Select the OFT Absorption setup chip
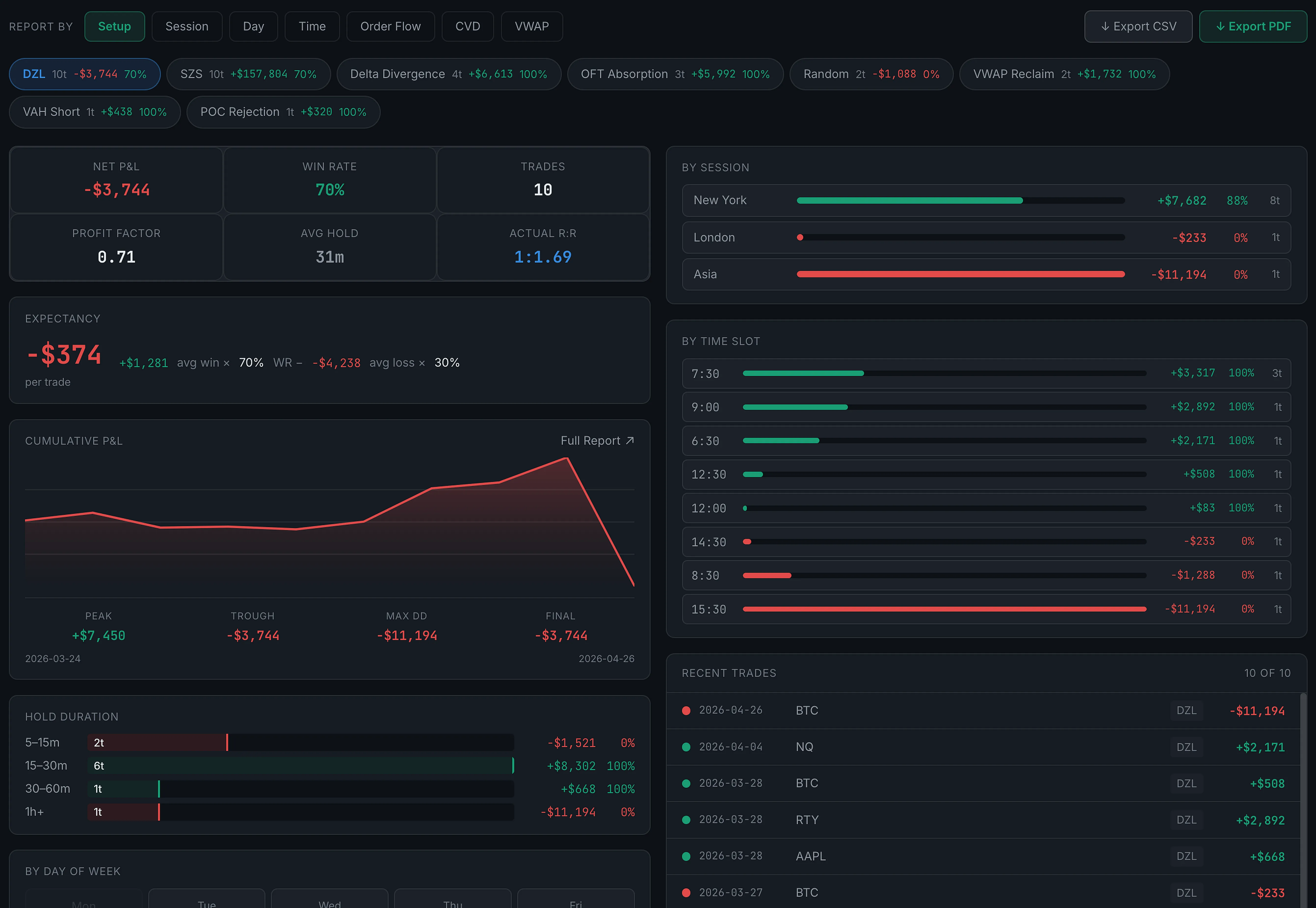Screen dimensions: 1316x908 click(675, 74)
